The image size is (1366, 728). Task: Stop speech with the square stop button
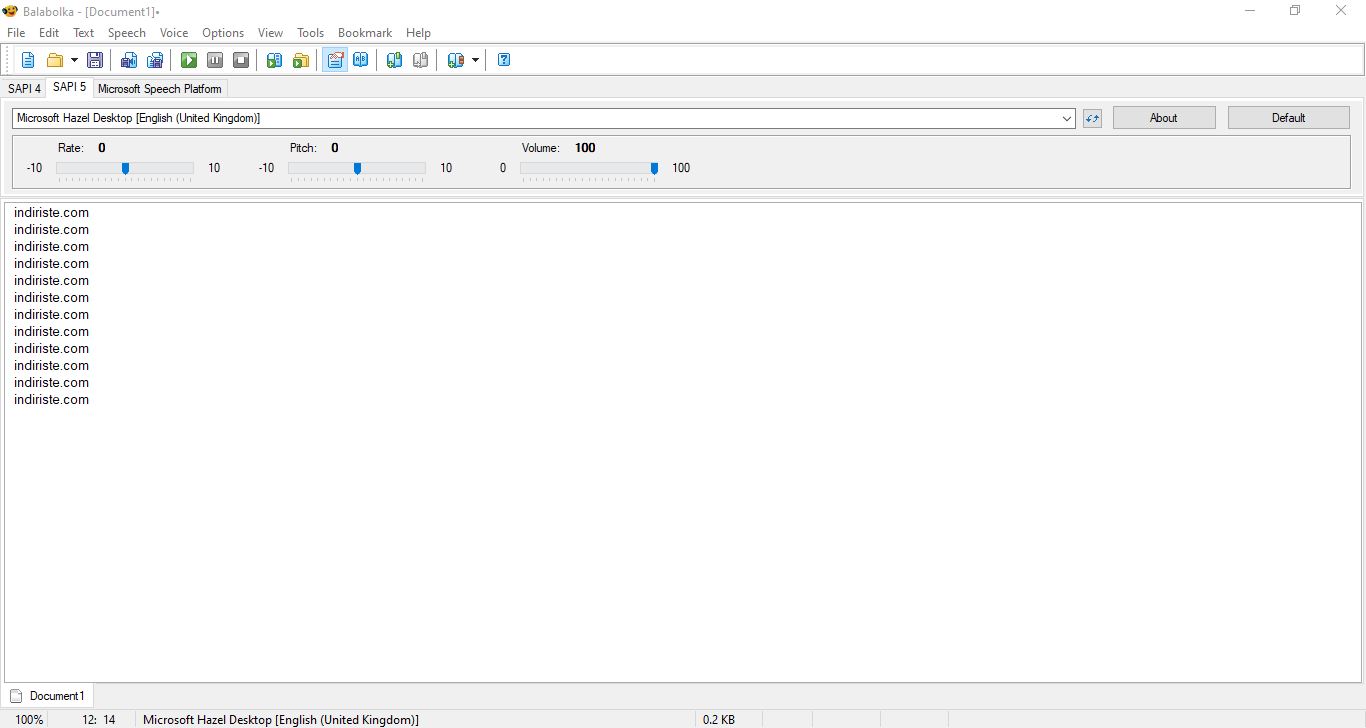point(241,60)
